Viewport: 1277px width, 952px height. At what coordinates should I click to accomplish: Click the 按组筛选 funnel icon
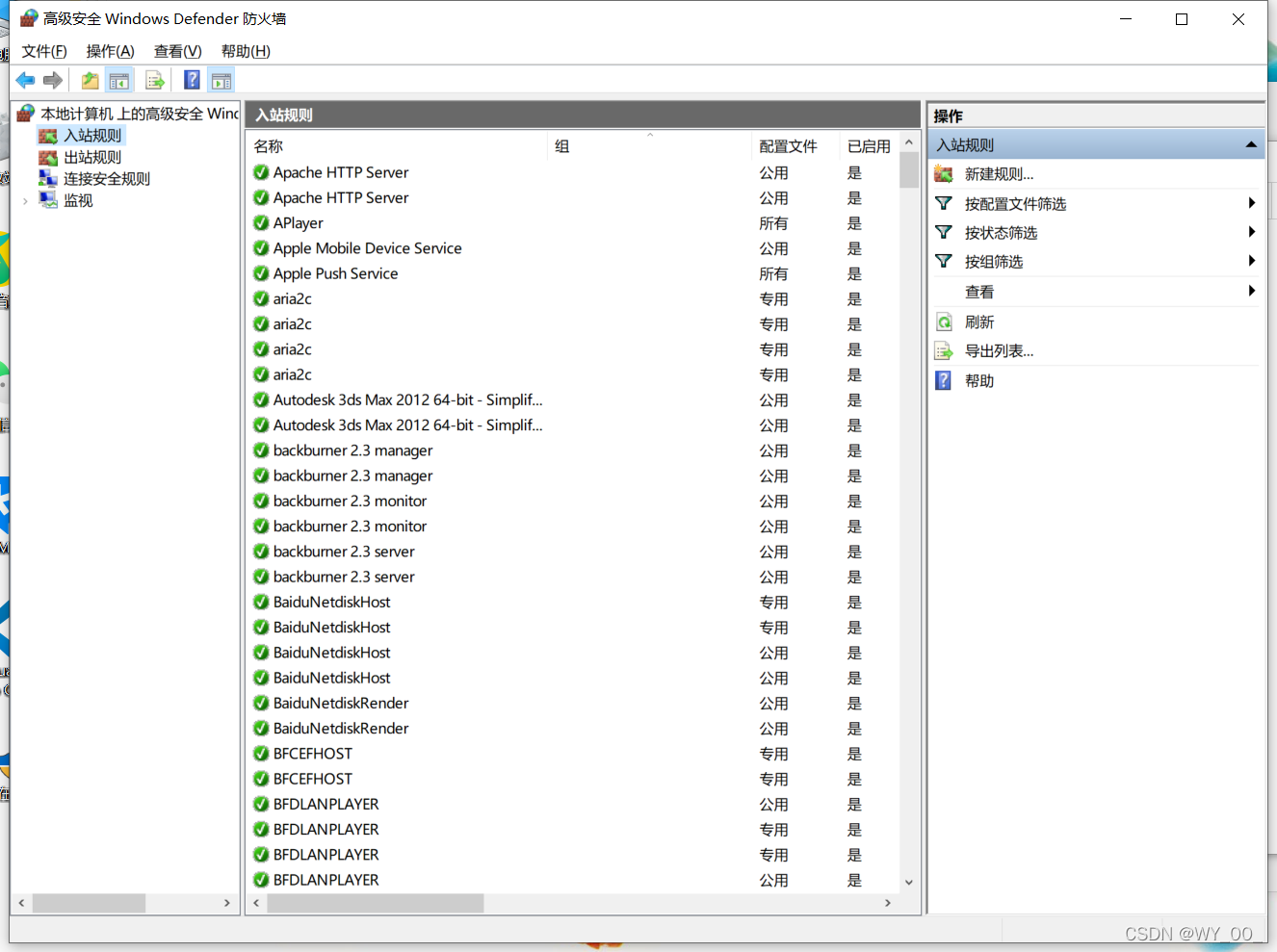pos(944,261)
